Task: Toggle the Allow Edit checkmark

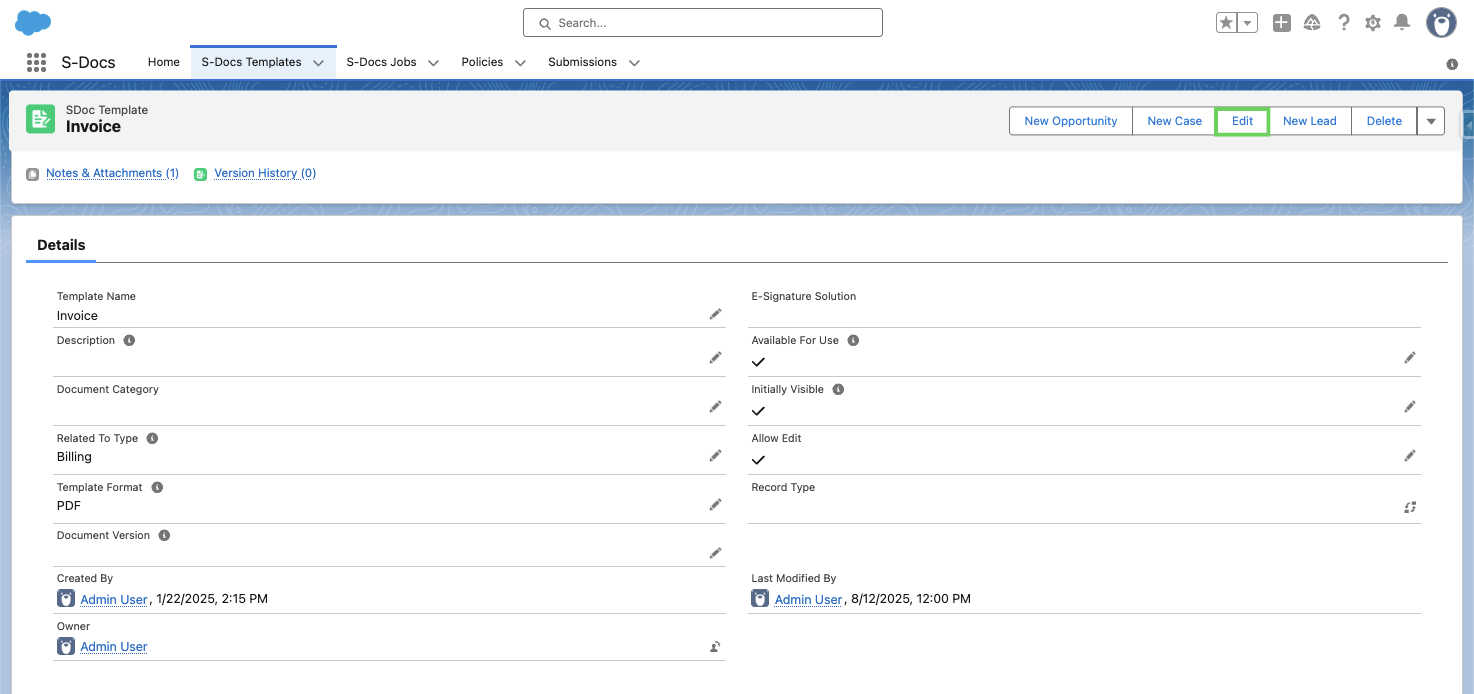Action: pos(758,460)
